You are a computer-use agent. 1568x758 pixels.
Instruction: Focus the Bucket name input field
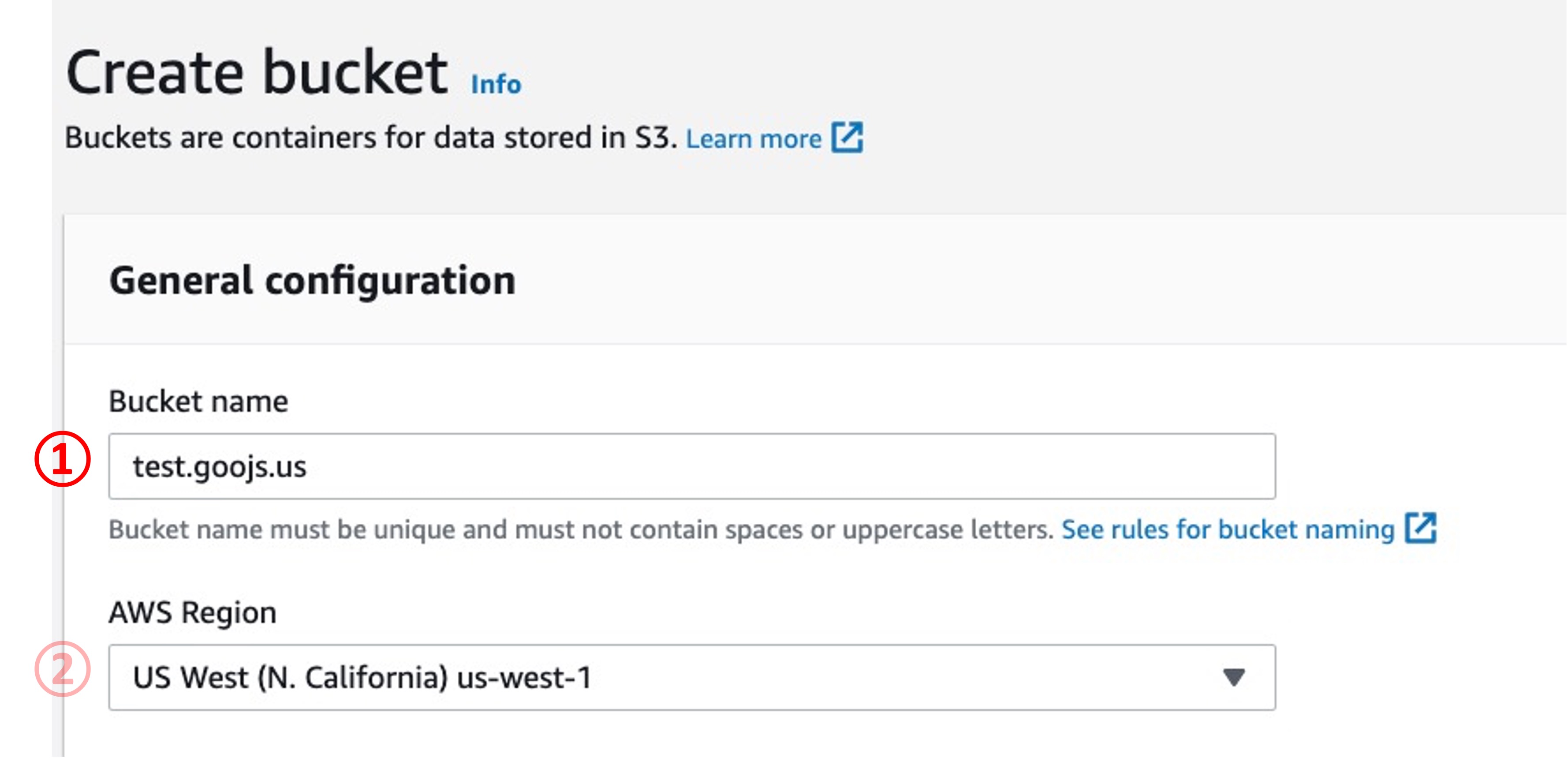pos(691,466)
